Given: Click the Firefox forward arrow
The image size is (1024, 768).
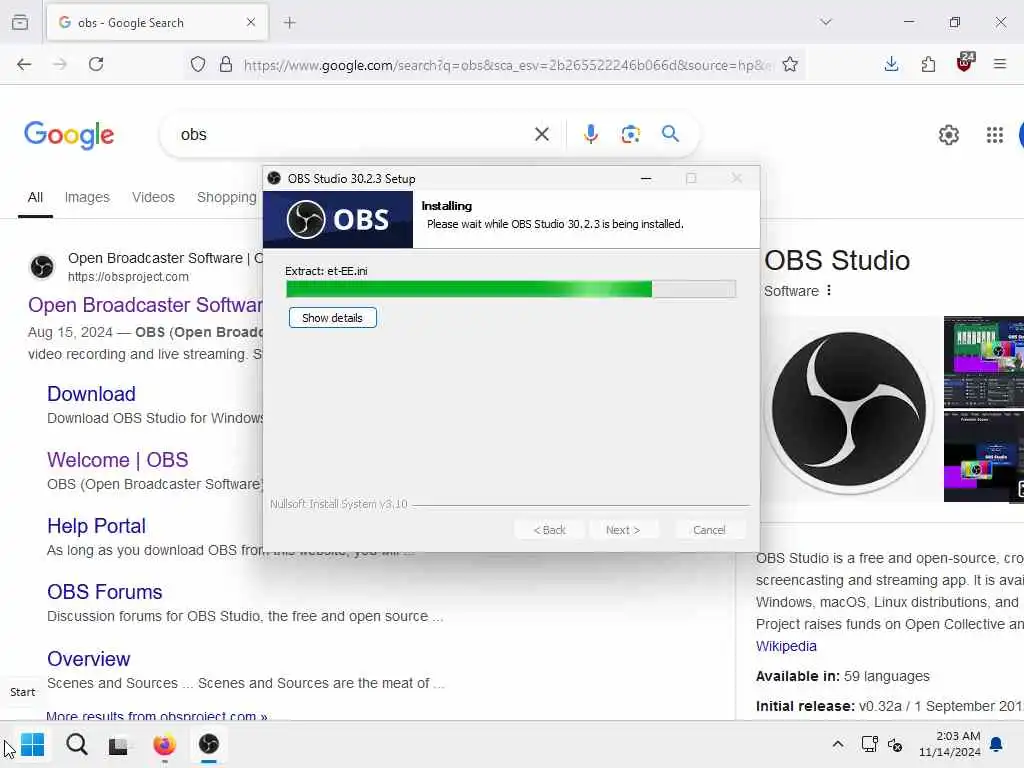Looking at the screenshot, I should point(59,64).
